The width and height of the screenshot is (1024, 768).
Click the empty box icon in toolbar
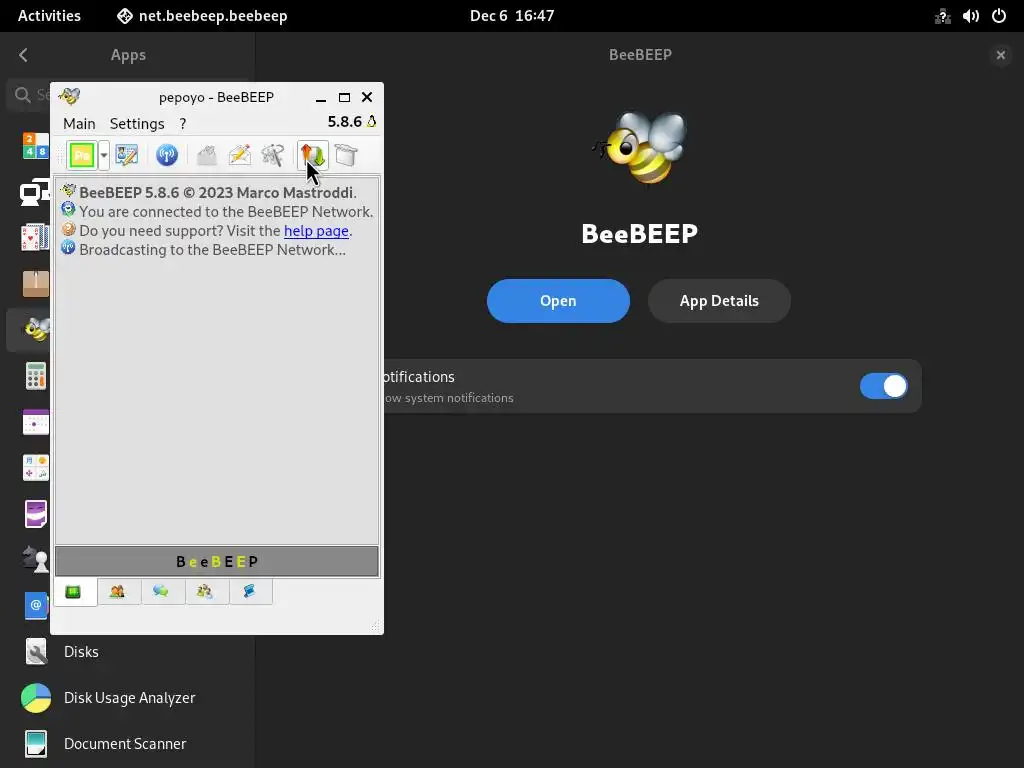tap(346, 155)
